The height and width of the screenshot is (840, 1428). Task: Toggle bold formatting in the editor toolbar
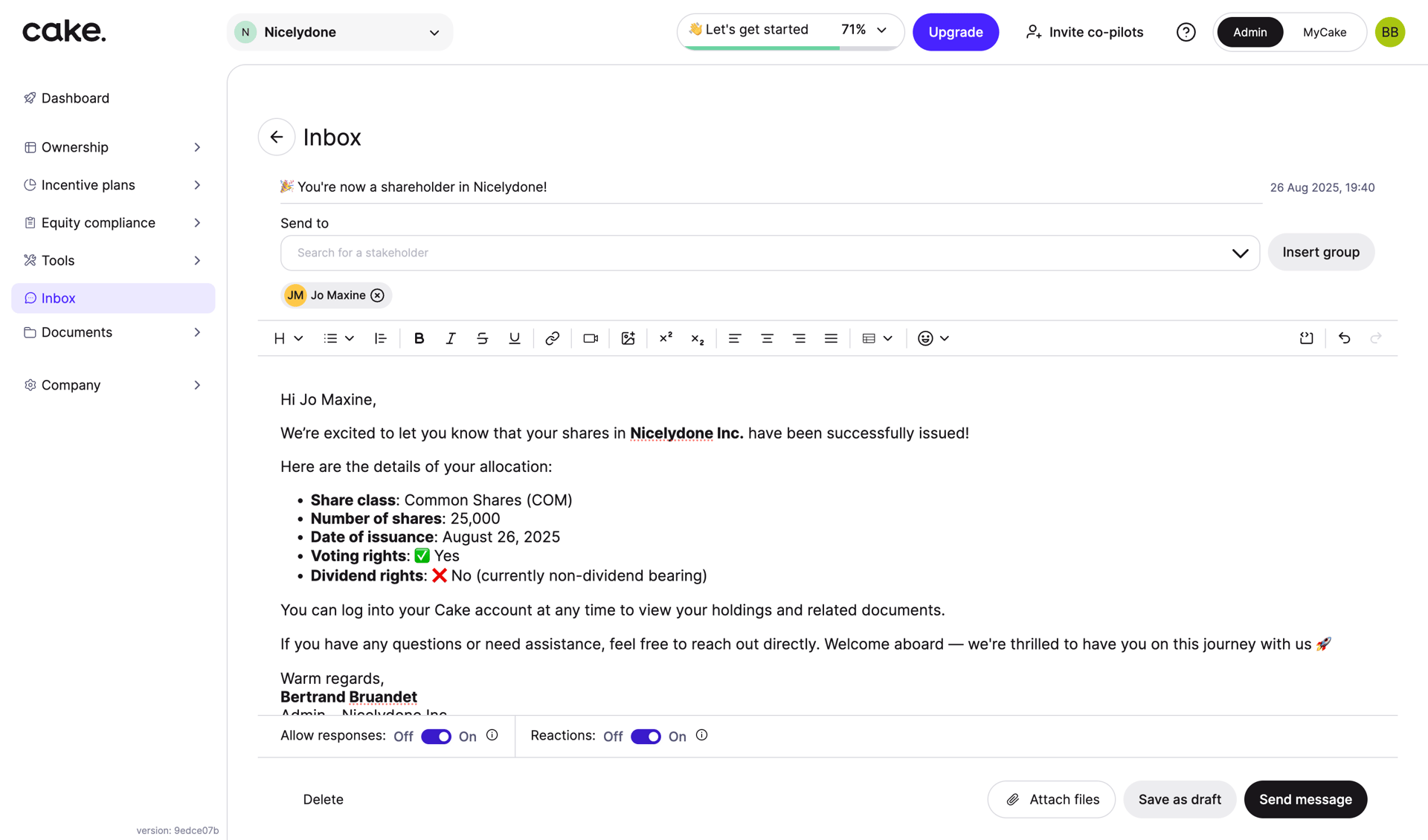[x=419, y=338]
